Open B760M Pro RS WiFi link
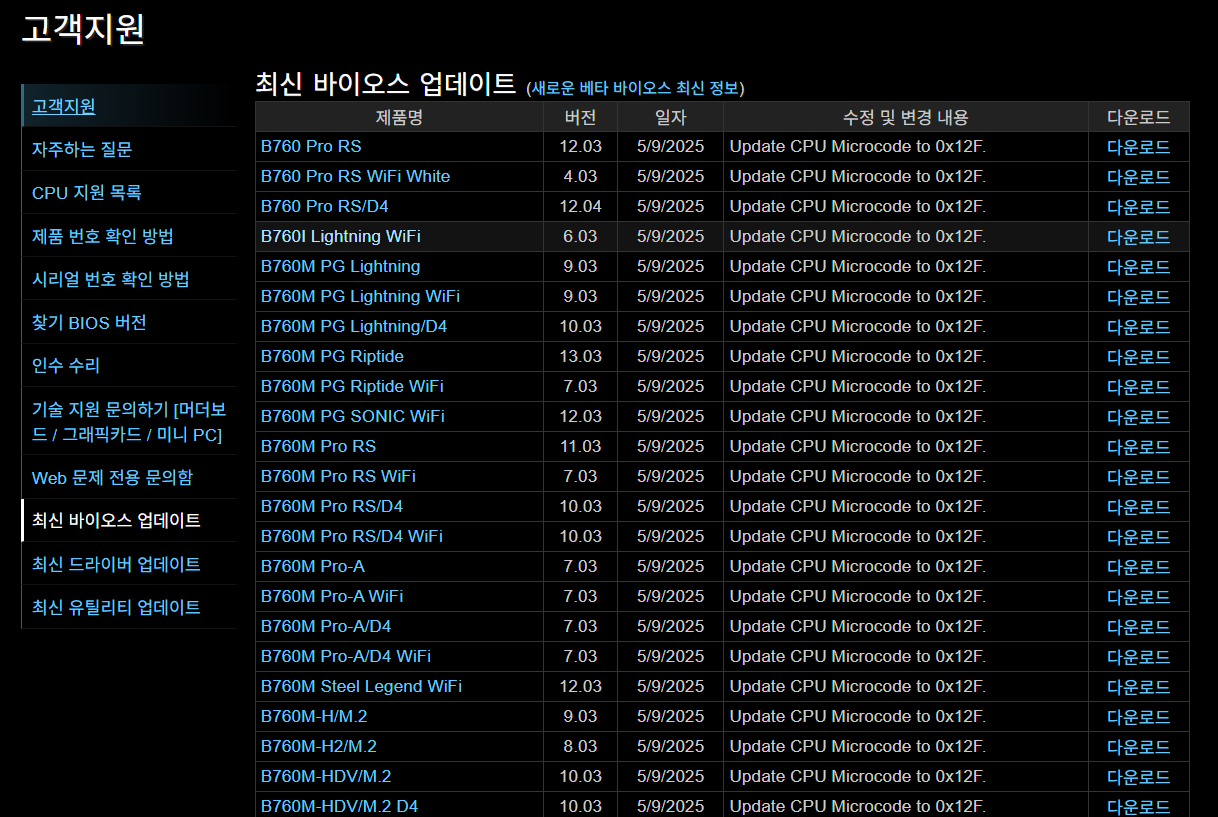Screen dimensions: 1218x817 point(338,476)
